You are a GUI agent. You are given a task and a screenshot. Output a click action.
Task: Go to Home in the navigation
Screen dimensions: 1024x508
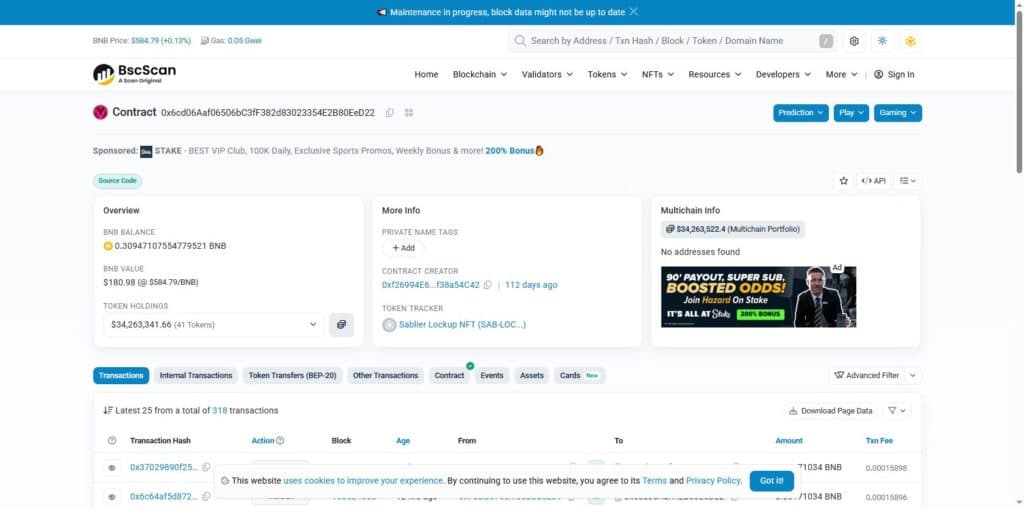pyautogui.click(x=426, y=74)
